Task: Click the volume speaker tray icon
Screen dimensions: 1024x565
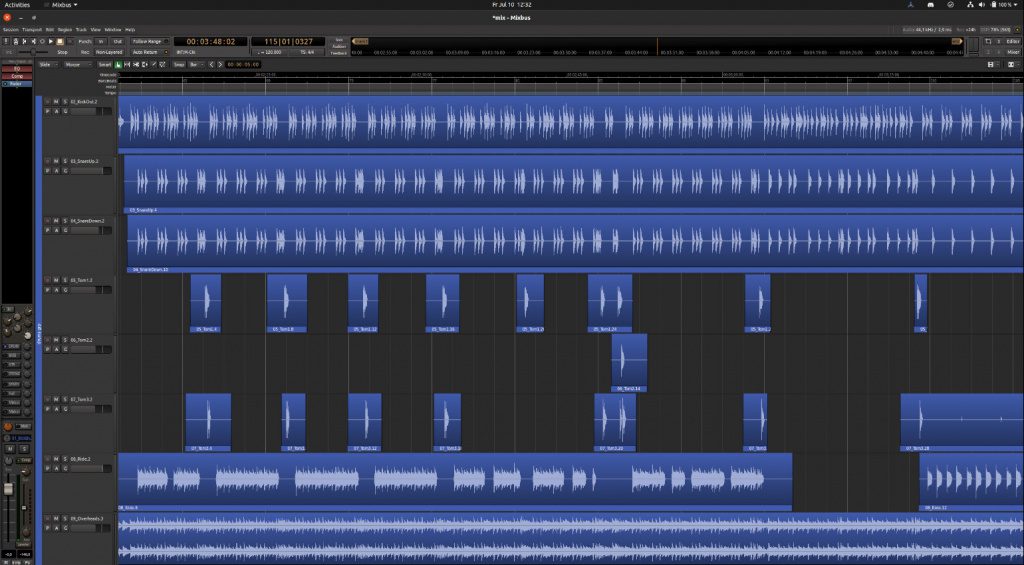Action: click(x=982, y=5)
